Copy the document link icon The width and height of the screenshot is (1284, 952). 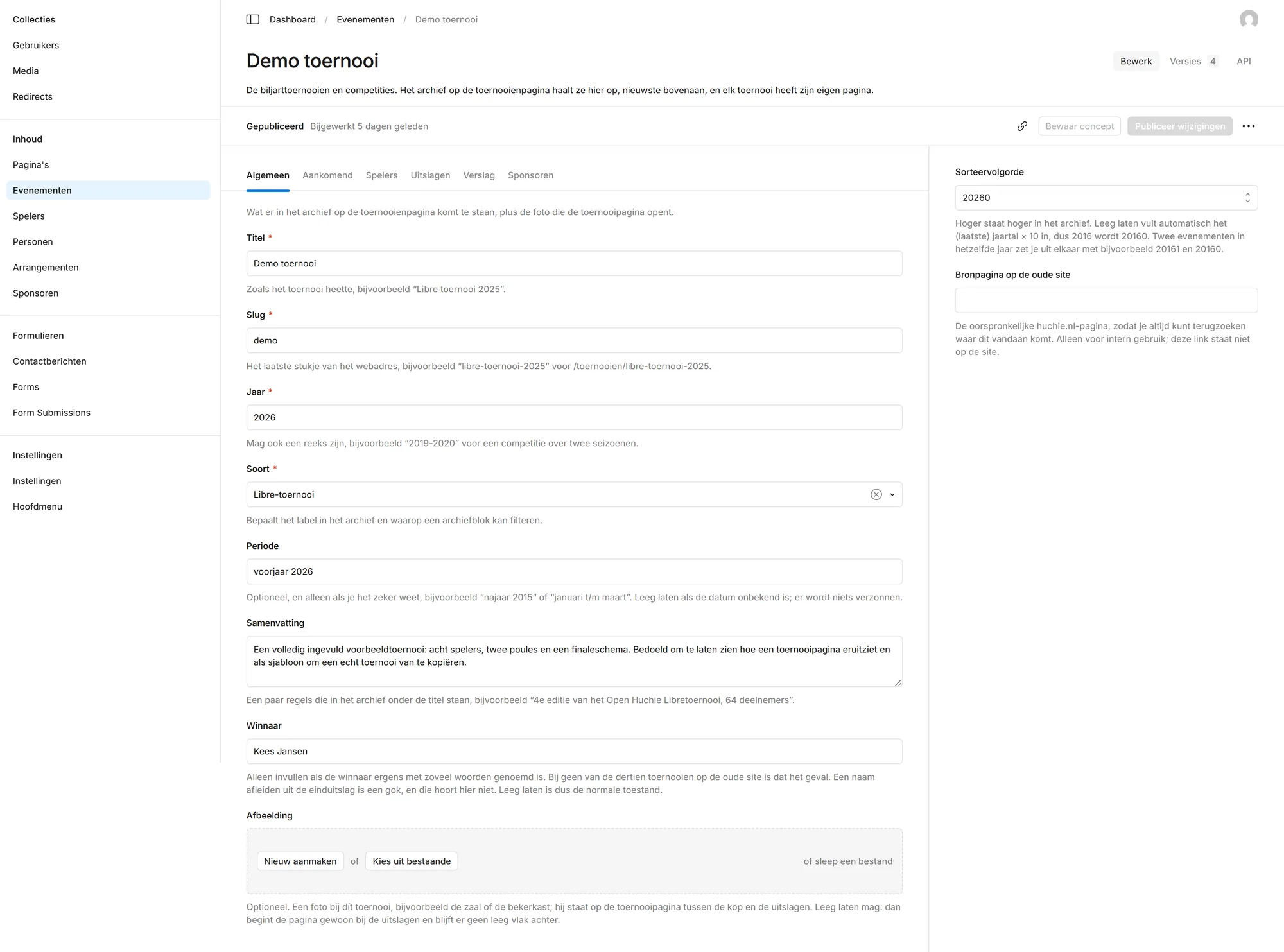pos(1022,126)
